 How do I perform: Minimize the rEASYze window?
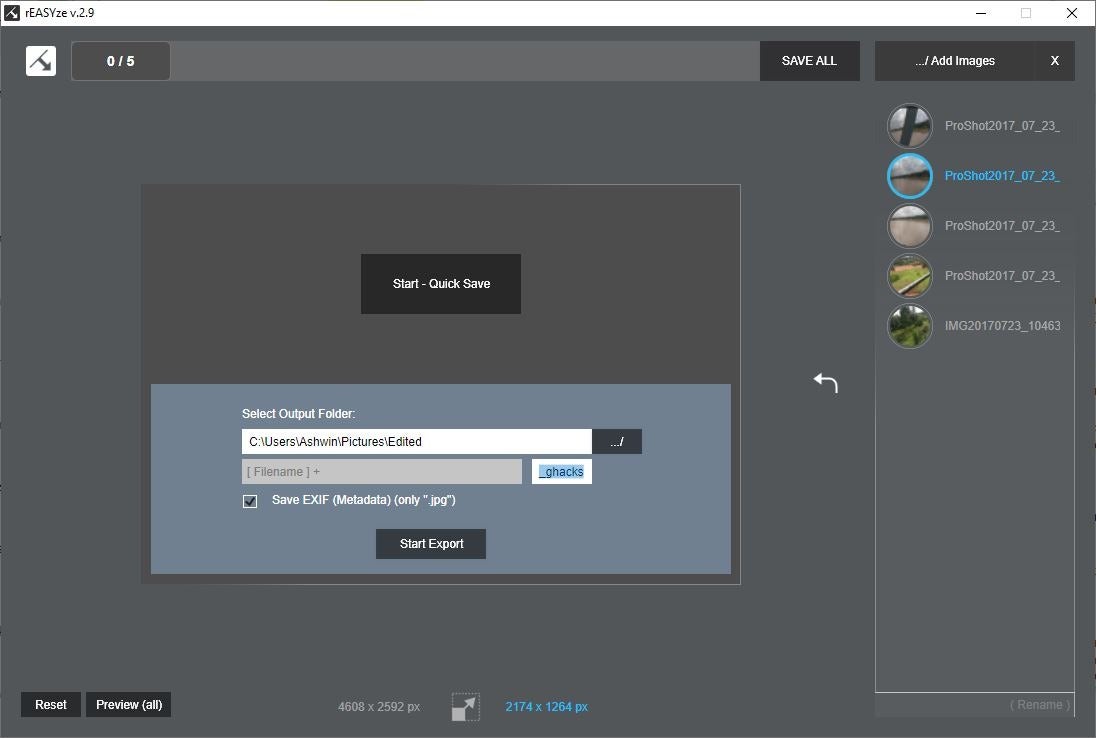point(981,13)
